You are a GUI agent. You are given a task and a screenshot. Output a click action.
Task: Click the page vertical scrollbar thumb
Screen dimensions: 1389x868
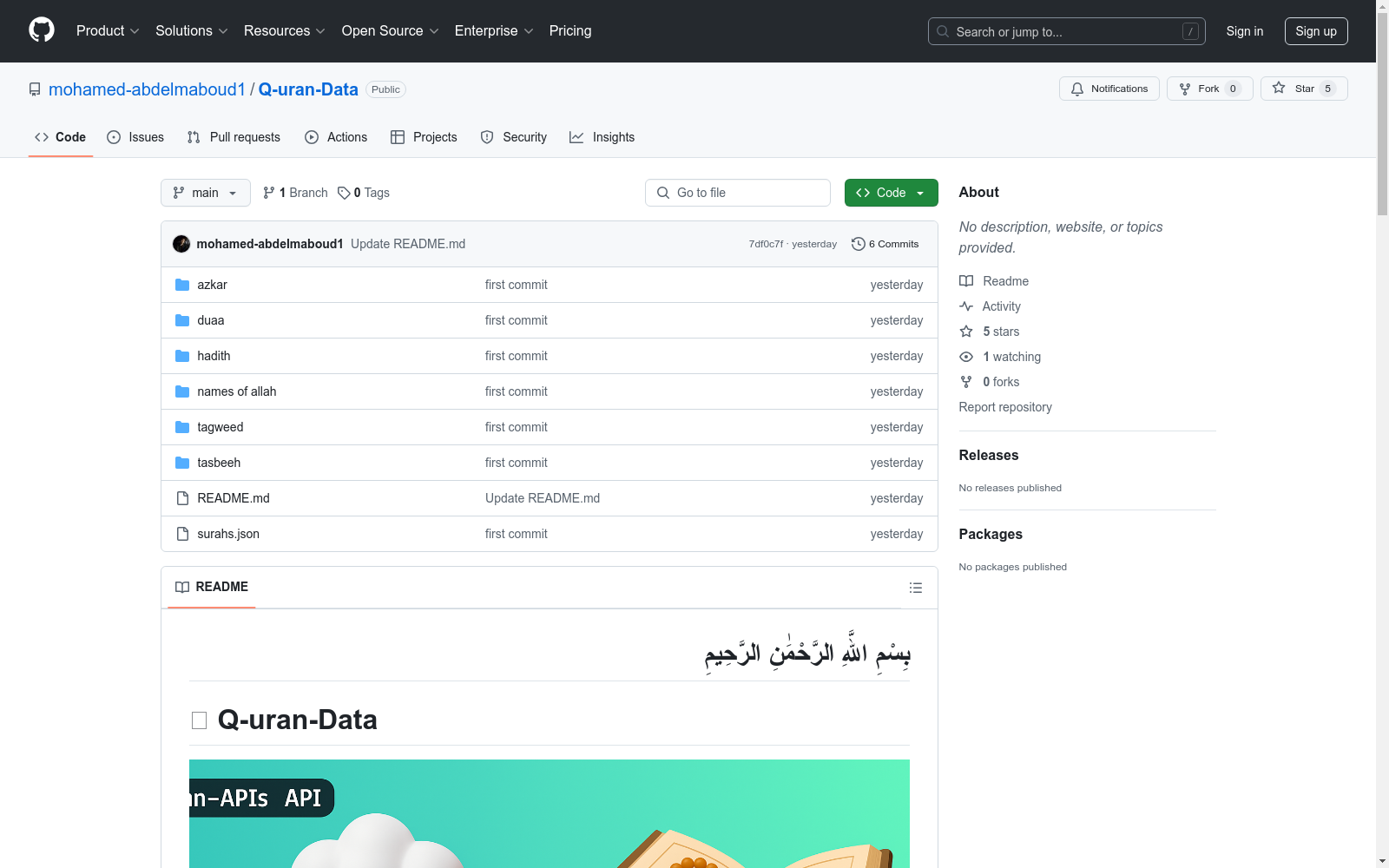click(x=1382, y=113)
